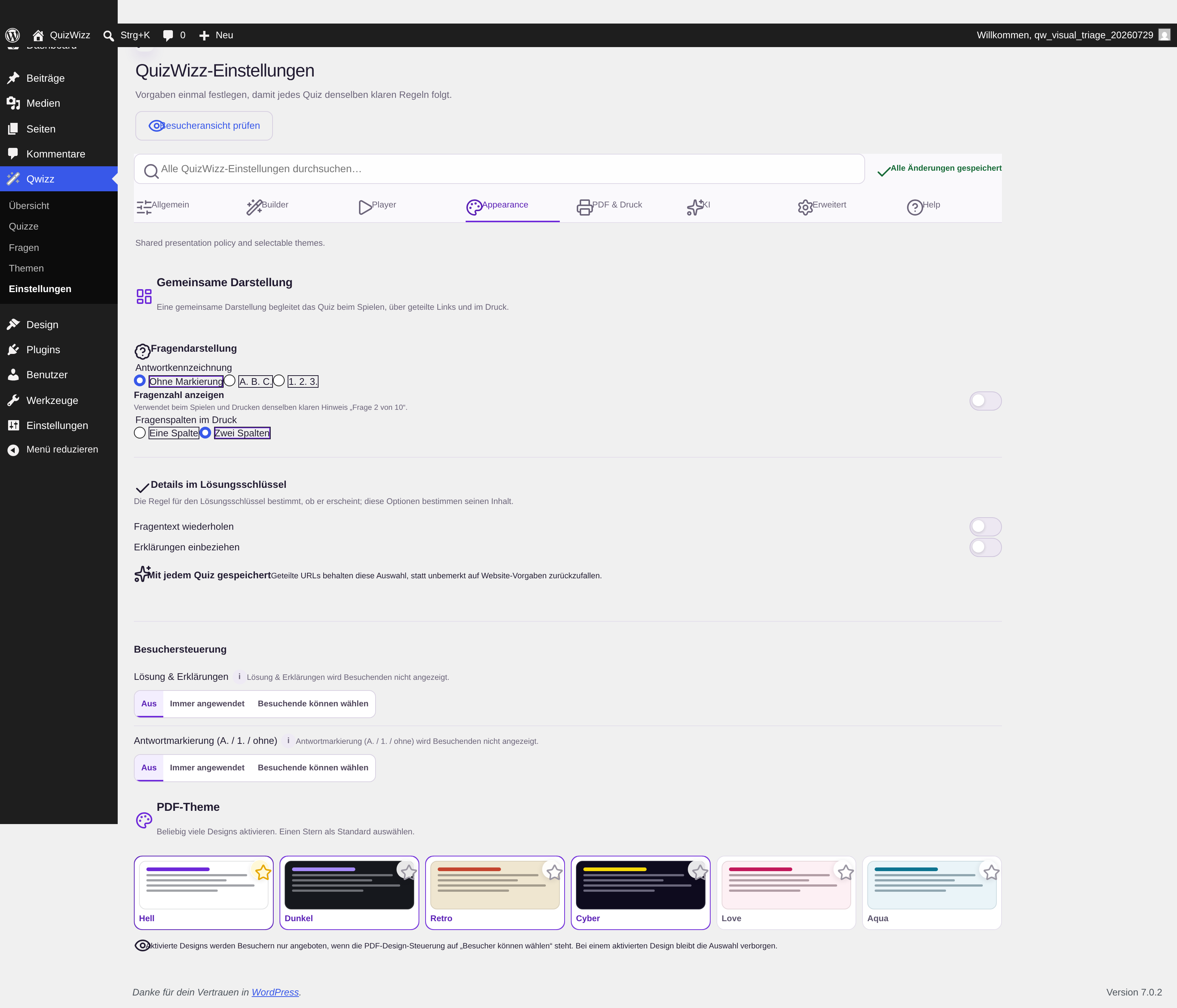This screenshot has height=1008, width=1177.
Task: Activate the Aqua theme preview thumbnail
Action: (932, 885)
